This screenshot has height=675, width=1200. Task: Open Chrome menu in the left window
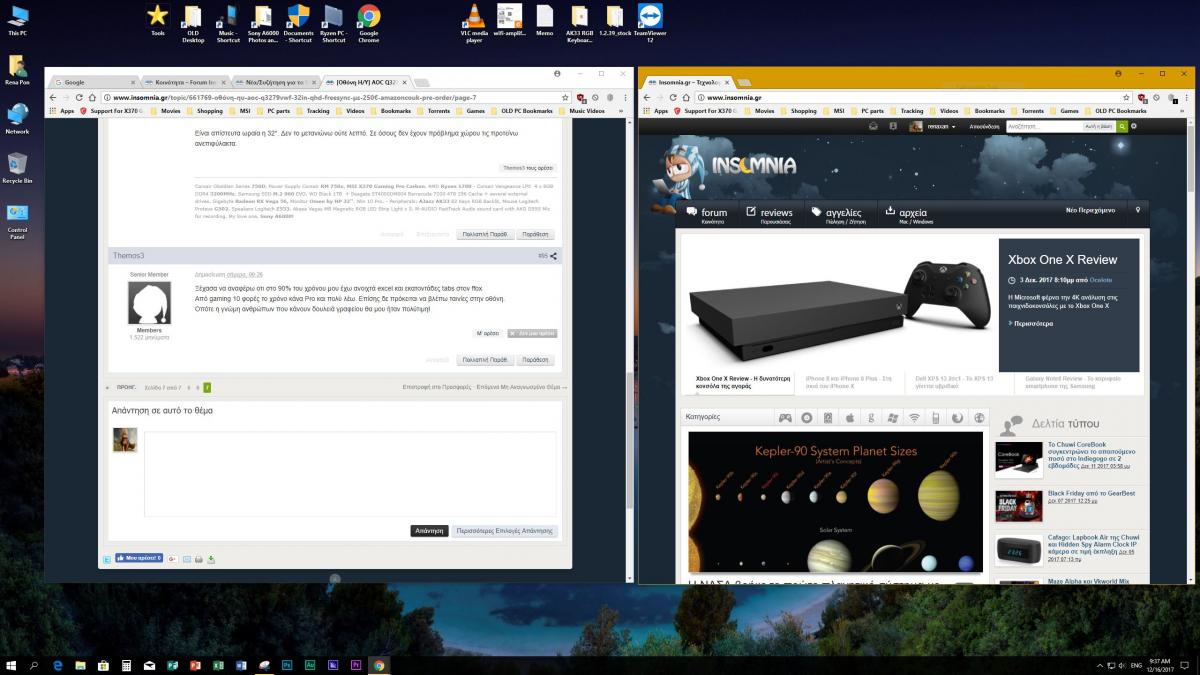click(623, 98)
